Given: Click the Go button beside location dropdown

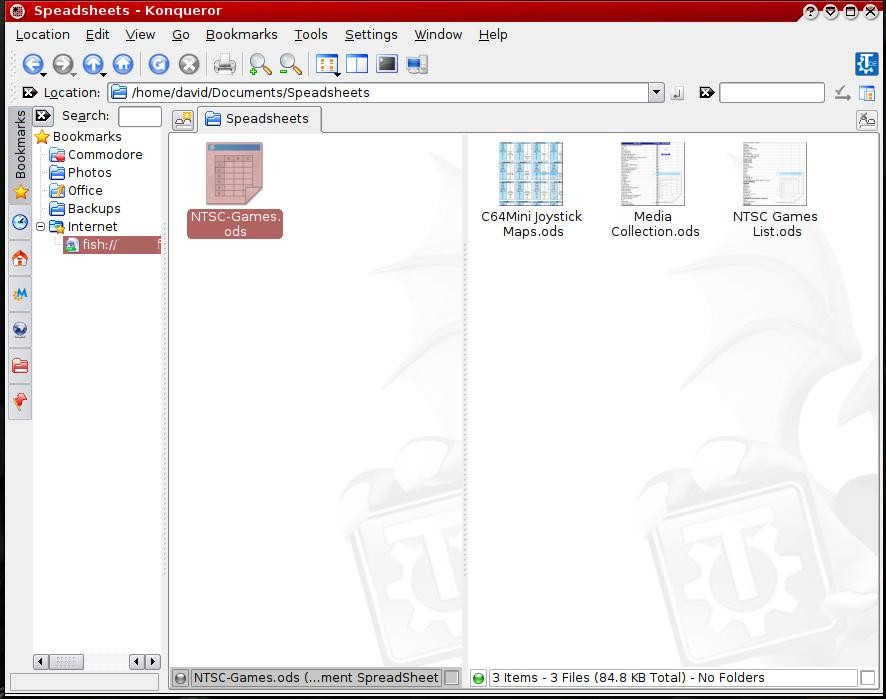Looking at the screenshot, I should pos(677,93).
